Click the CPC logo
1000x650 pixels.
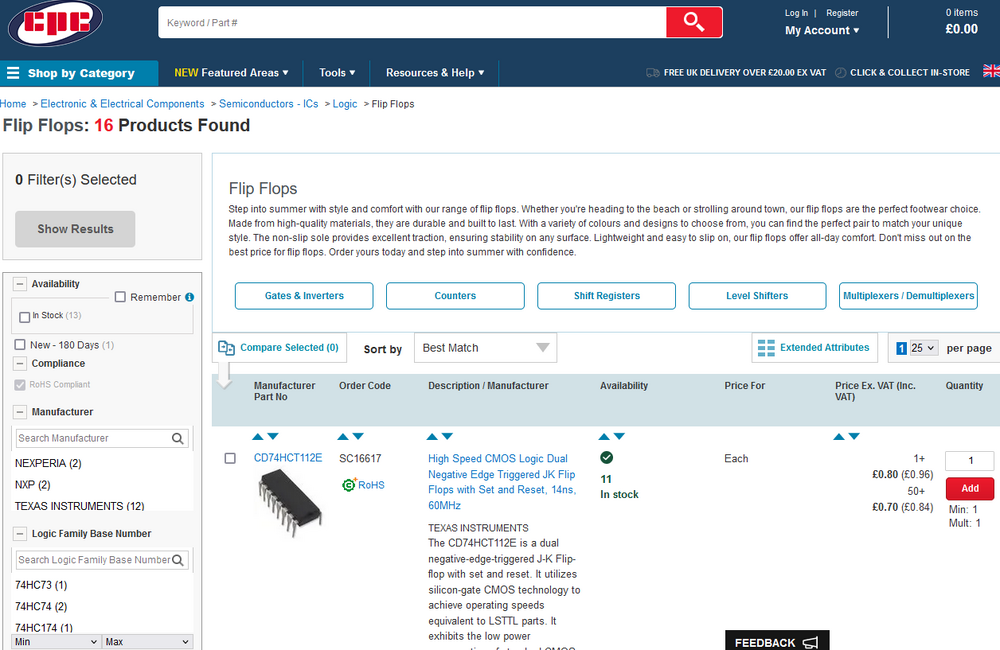click(x=55, y=22)
